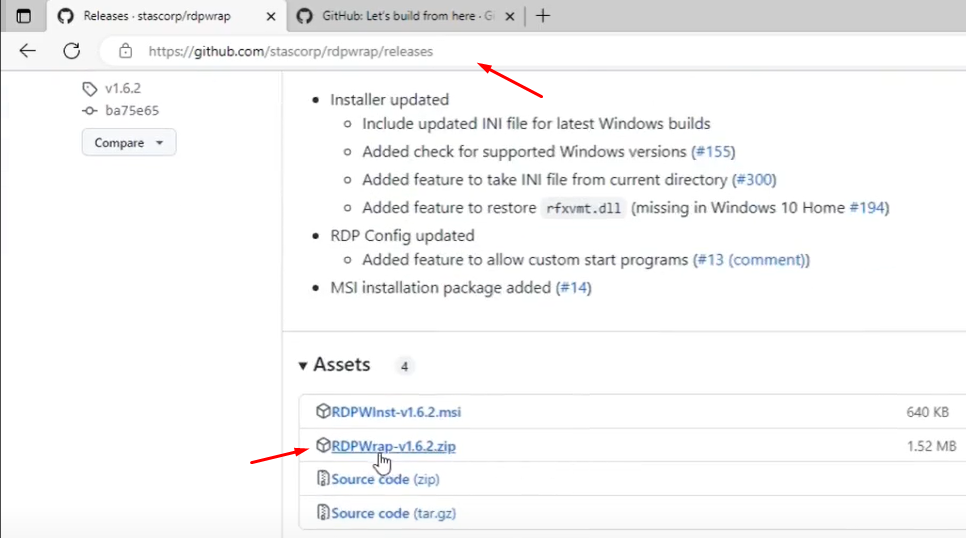This screenshot has width=966, height=538.
Task: Close the GitHub: Let's build from here tab
Action: point(509,17)
